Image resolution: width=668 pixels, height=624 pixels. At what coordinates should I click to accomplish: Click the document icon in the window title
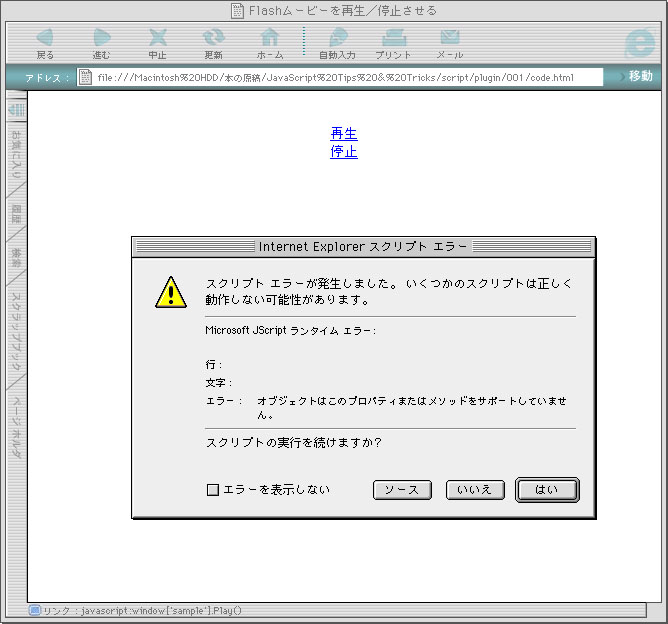(237, 11)
